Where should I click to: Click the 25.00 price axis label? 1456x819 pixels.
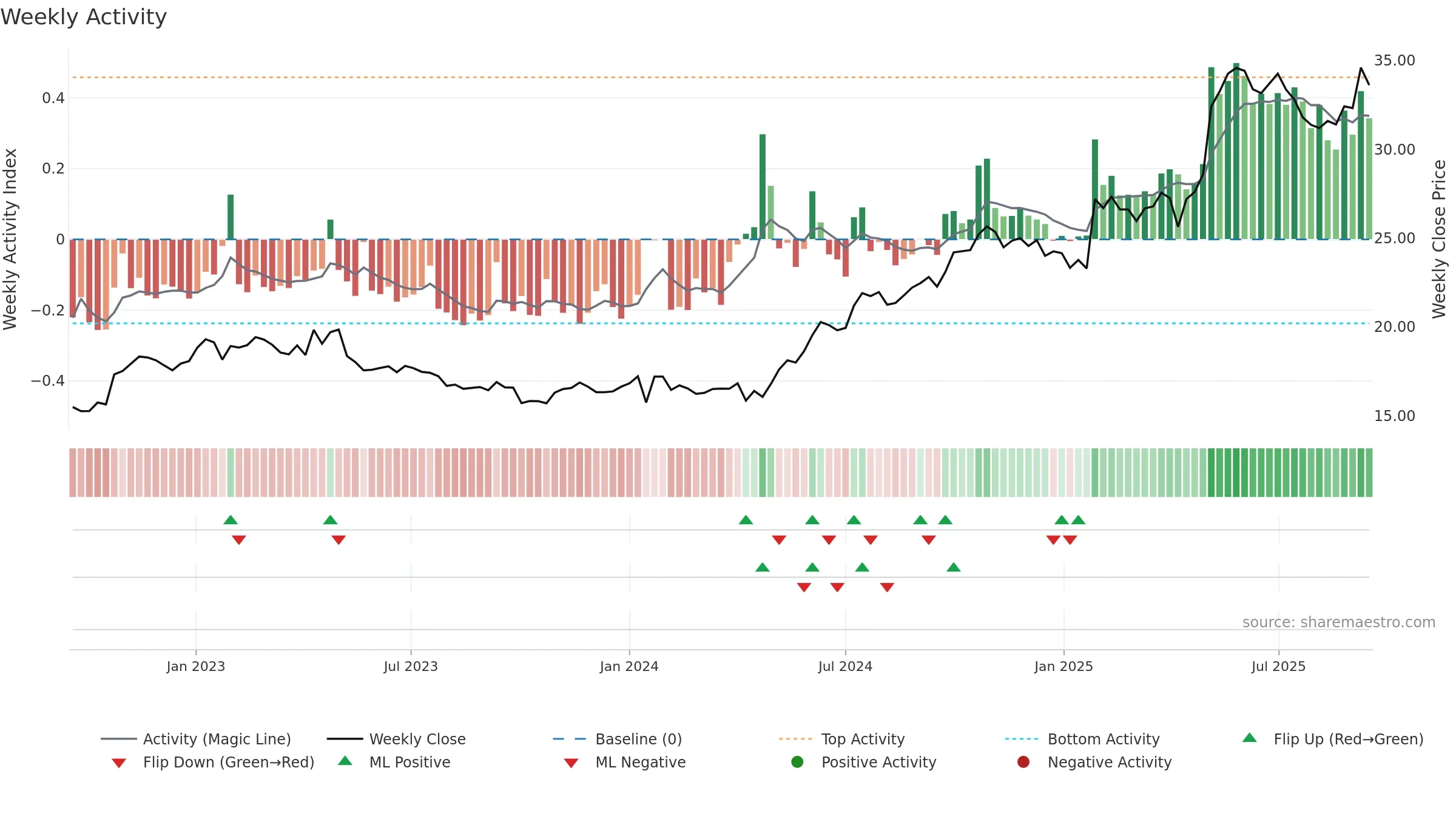click(x=1395, y=238)
